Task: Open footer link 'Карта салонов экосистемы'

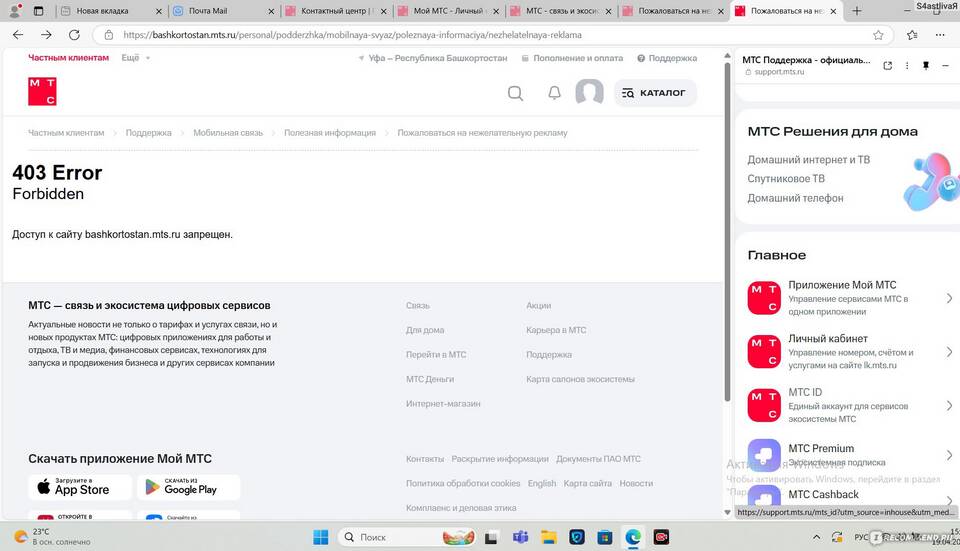Action: coord(580,380)
